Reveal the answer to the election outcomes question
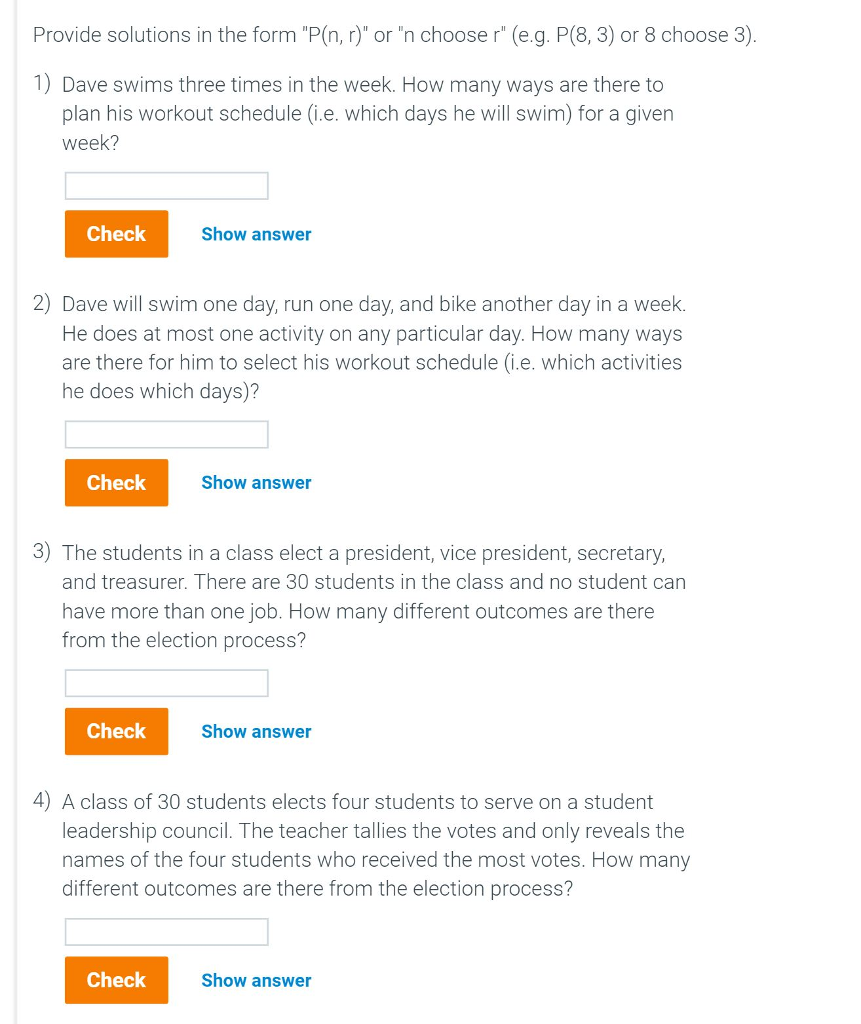This screenshot has height=1024, width=861. pyautogui.click(x=256, y=980)
